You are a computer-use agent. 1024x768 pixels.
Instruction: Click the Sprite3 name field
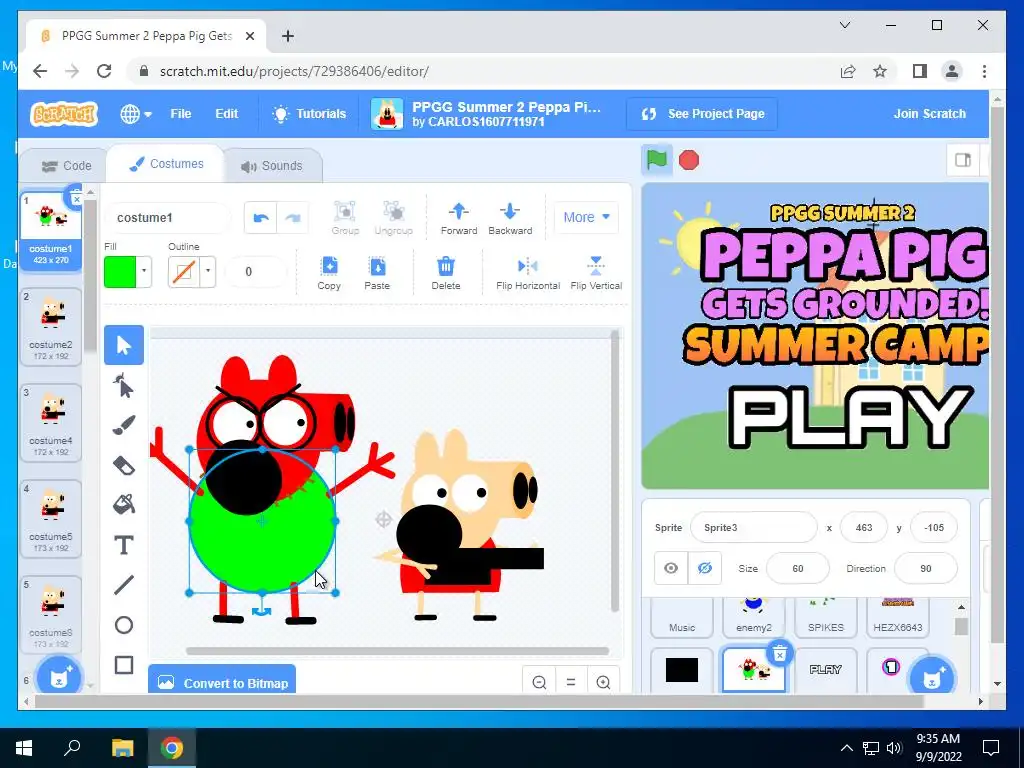pyautogui.click(x=754, y=528)
